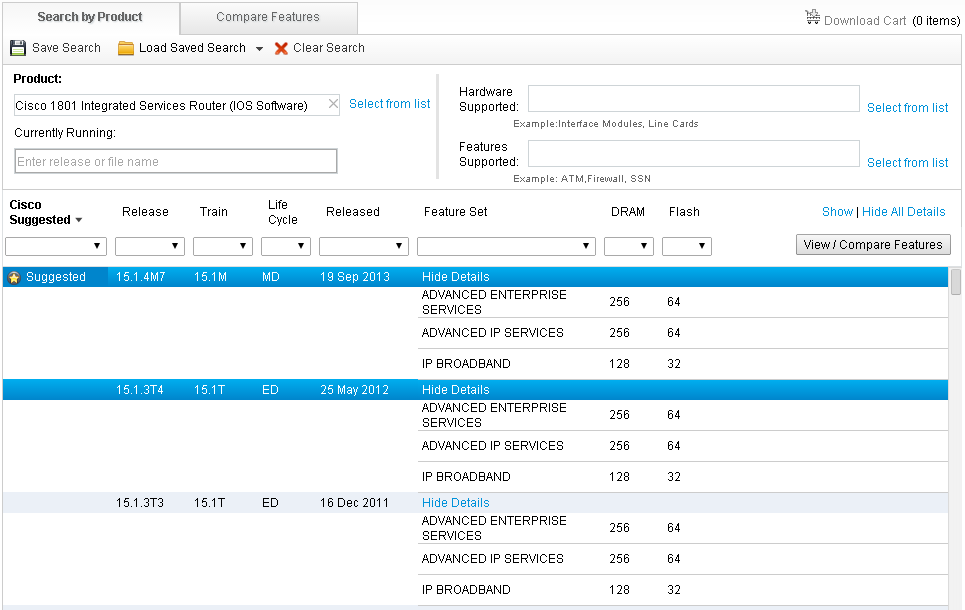This screenshot has height=610, width=965.
Task: Click Select from list for Hardware Supported
Action: pos(907,108)
